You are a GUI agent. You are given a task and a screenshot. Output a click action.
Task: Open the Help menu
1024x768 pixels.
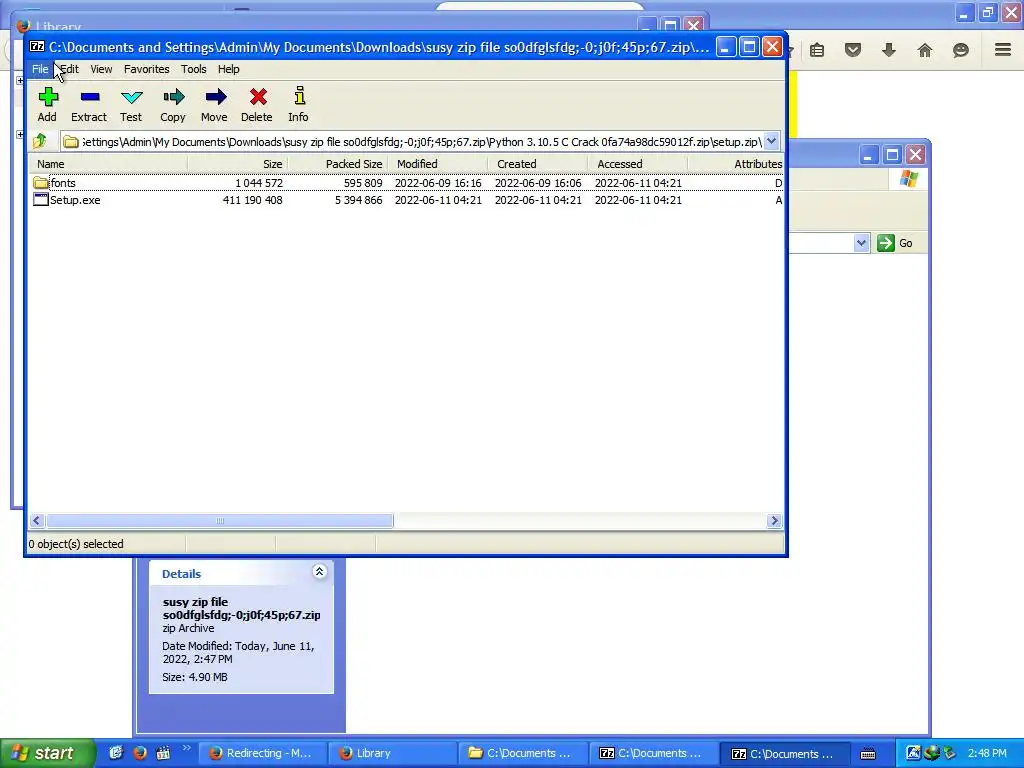229,69
